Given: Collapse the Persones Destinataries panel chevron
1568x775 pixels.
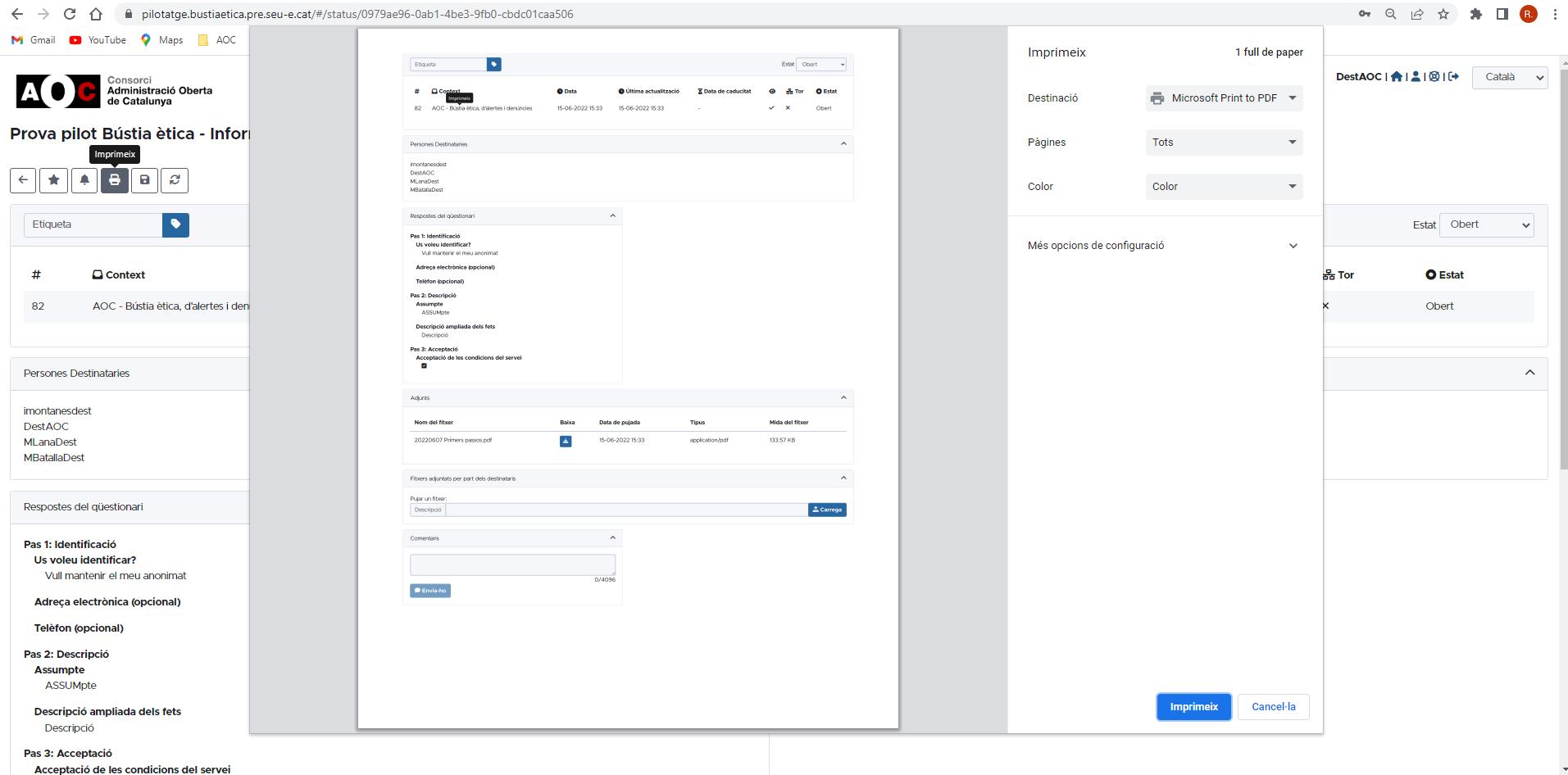Looking at the screenshot, I should (x=1529, y=373).
